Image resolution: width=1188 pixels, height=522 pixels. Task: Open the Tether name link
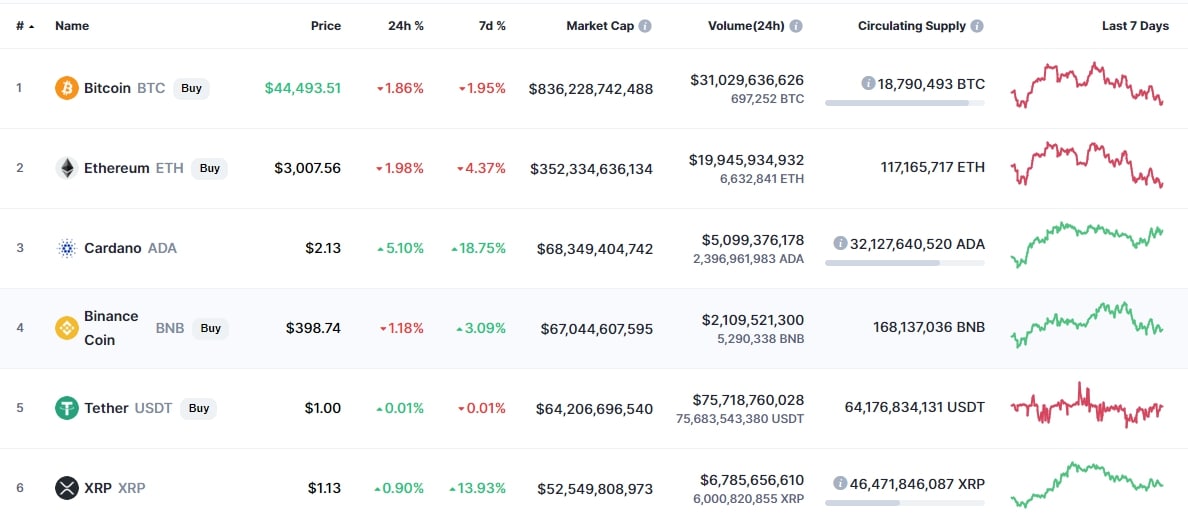click(x=106, y=408)
